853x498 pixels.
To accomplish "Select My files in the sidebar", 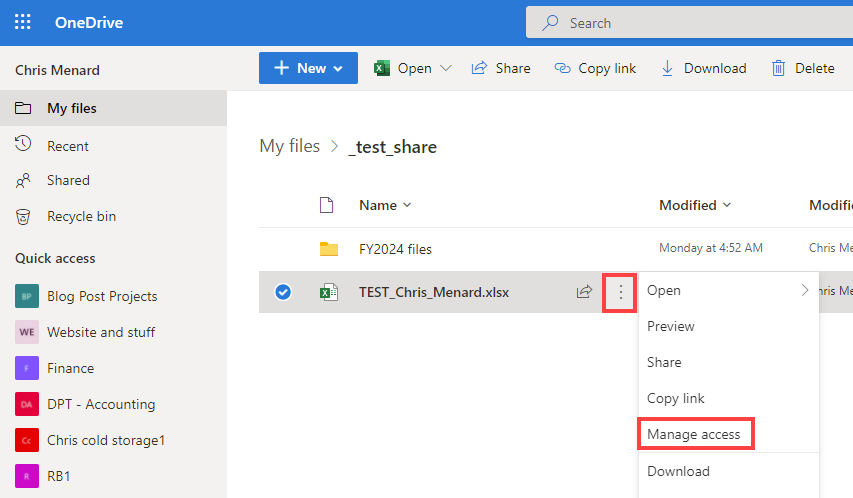I will tap(113, 108).
